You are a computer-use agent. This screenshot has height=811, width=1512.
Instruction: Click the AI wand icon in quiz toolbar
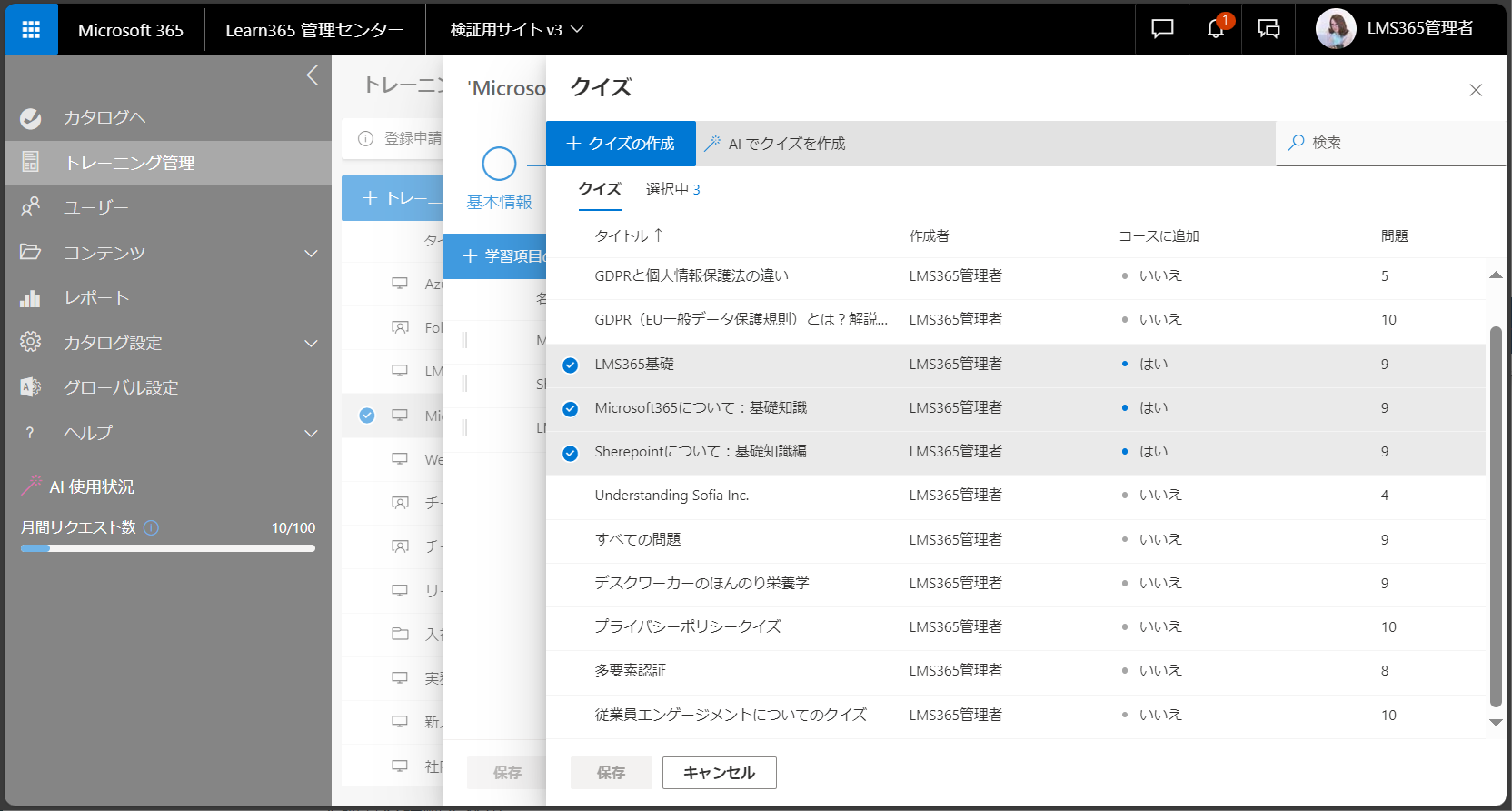[712, 144]
